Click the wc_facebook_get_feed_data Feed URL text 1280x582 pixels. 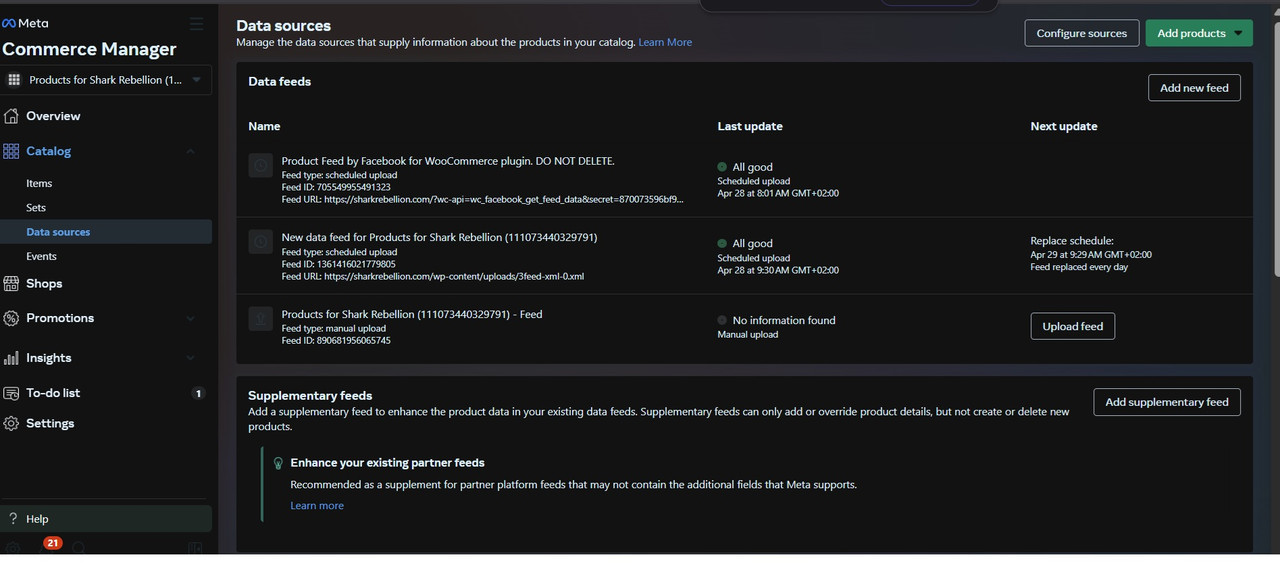point(484,200)
